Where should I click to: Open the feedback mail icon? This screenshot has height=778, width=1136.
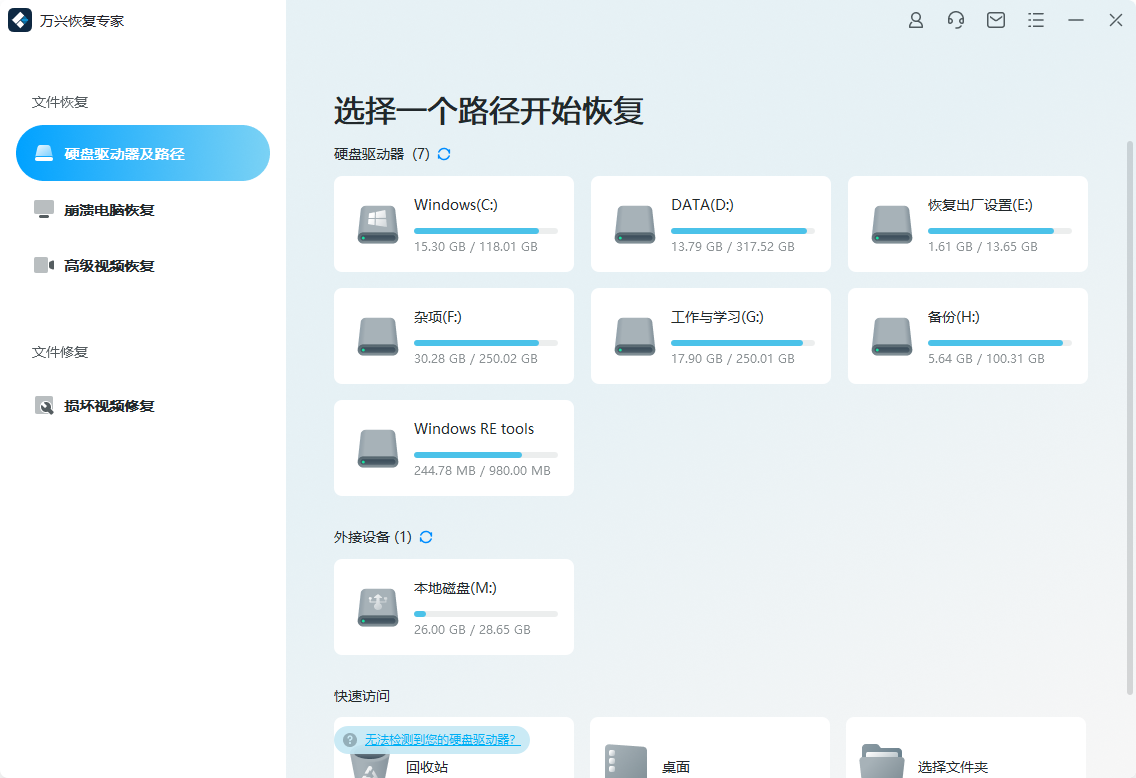[x=995, y=19]
